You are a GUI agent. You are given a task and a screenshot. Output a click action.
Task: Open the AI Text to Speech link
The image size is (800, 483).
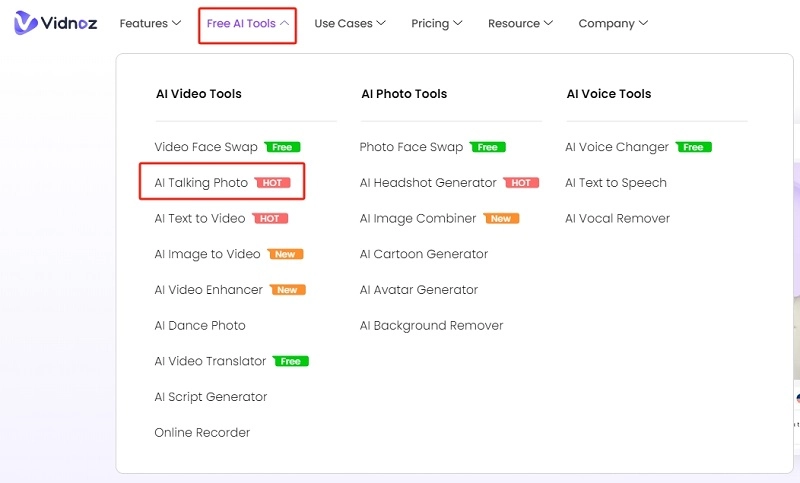tap(616, 183)
